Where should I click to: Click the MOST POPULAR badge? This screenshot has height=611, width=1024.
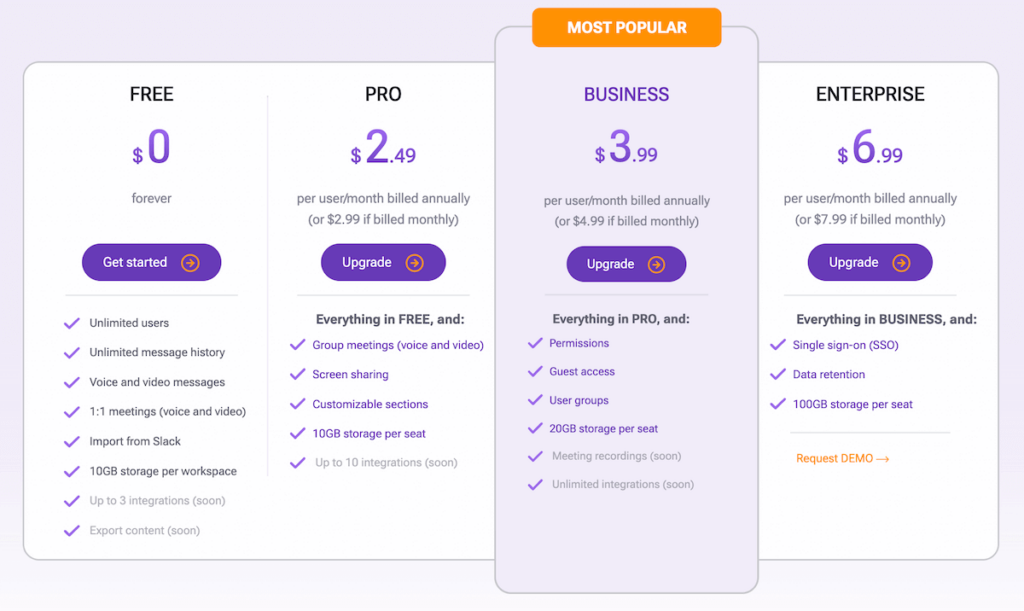pos(626,27)
